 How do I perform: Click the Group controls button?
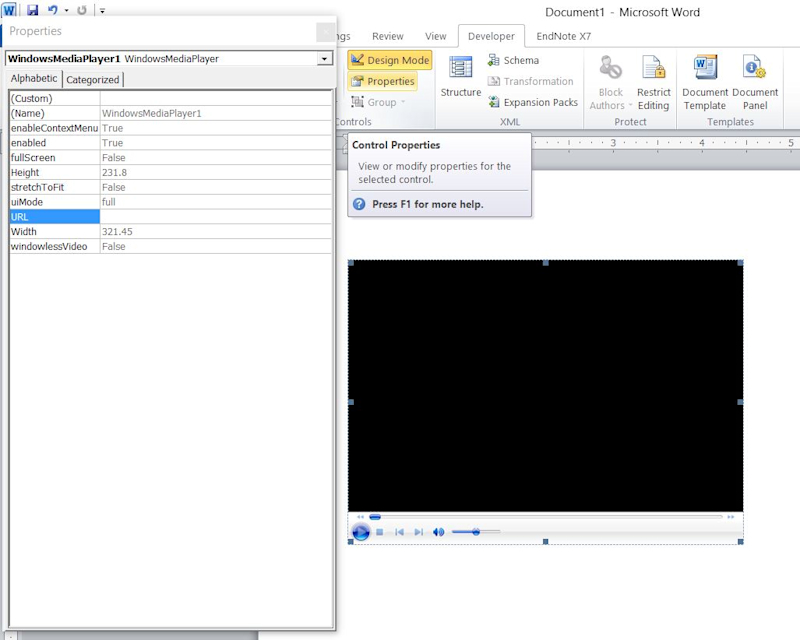coord(378,102)
